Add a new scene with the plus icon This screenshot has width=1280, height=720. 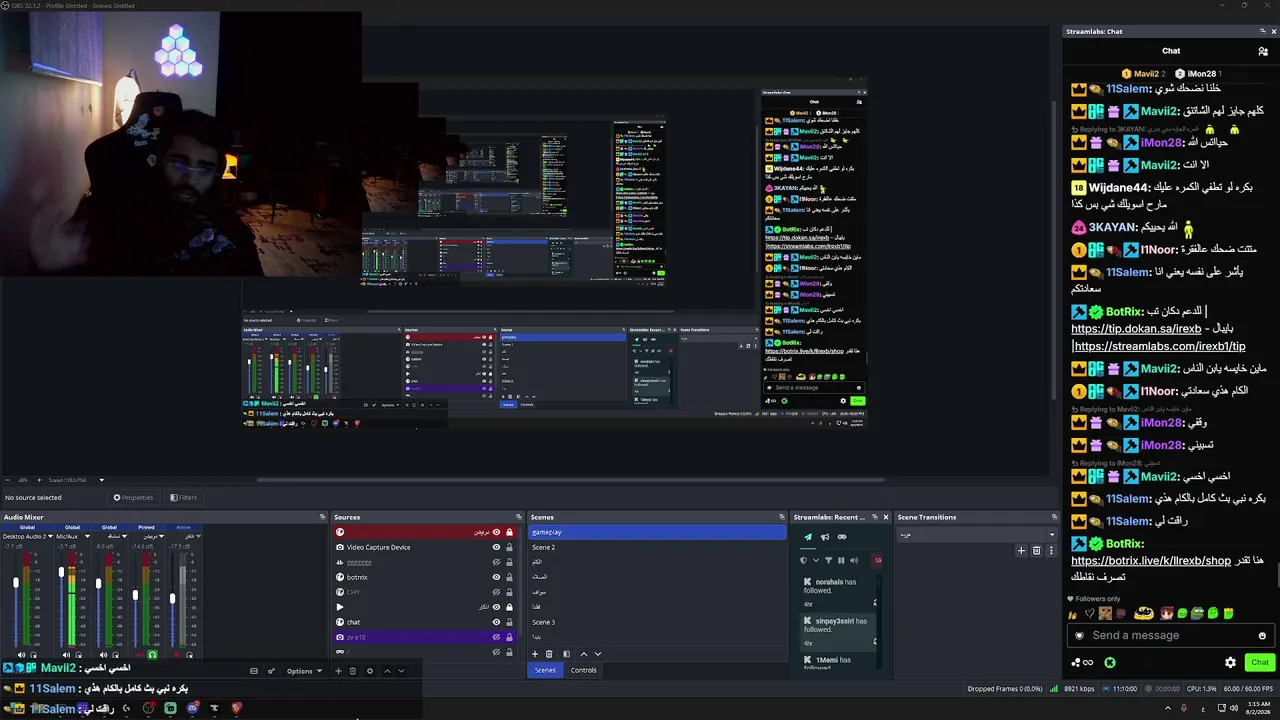535,654
